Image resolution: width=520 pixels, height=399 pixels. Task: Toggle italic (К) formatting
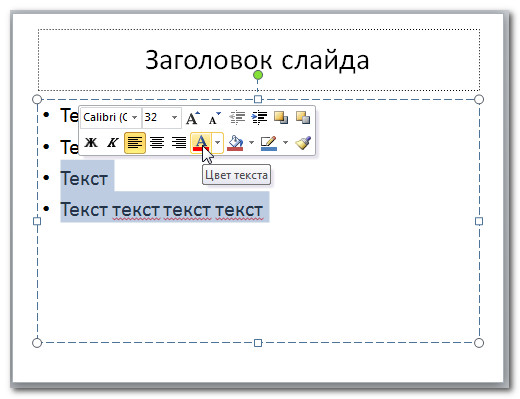113,143
